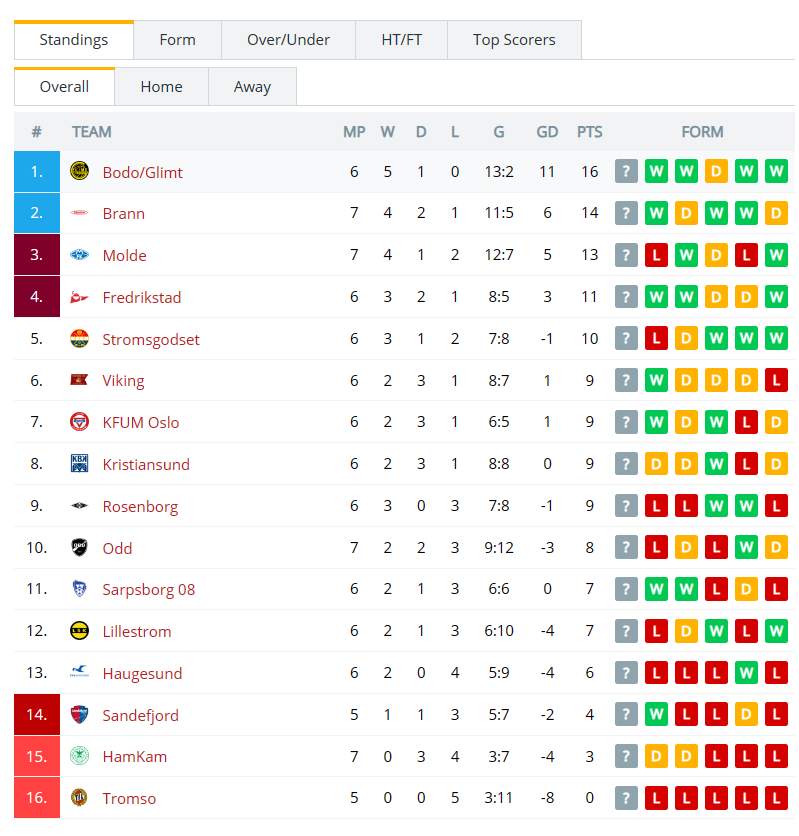Open the Sarpsborg 08 team link

click(149, 590)
